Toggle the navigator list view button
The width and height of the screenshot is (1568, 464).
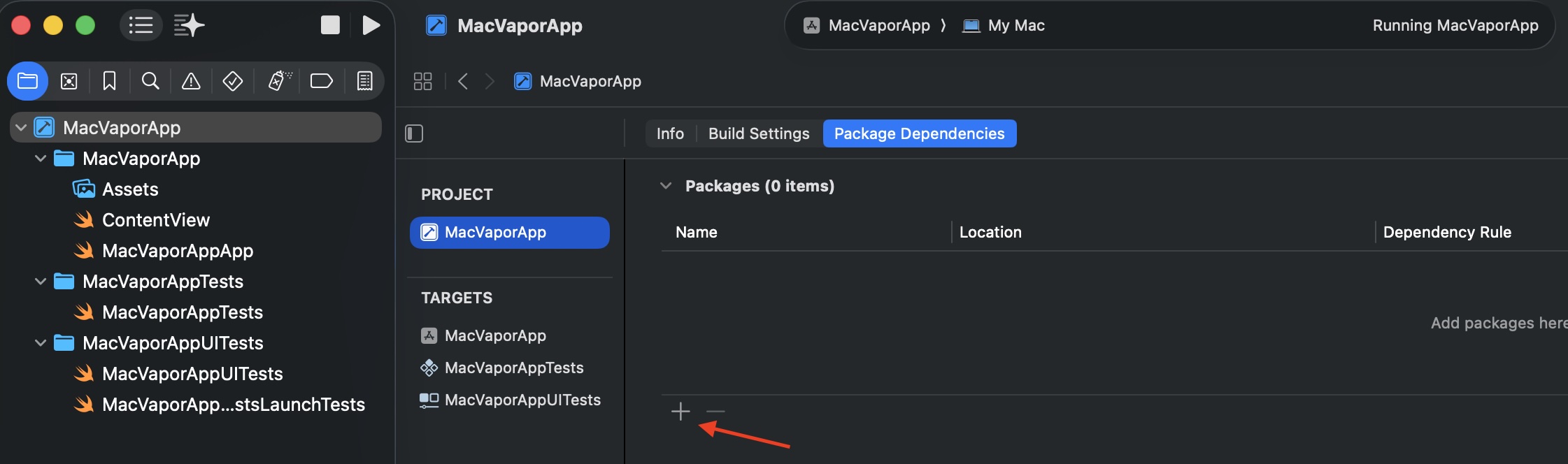tap(141, 26)
